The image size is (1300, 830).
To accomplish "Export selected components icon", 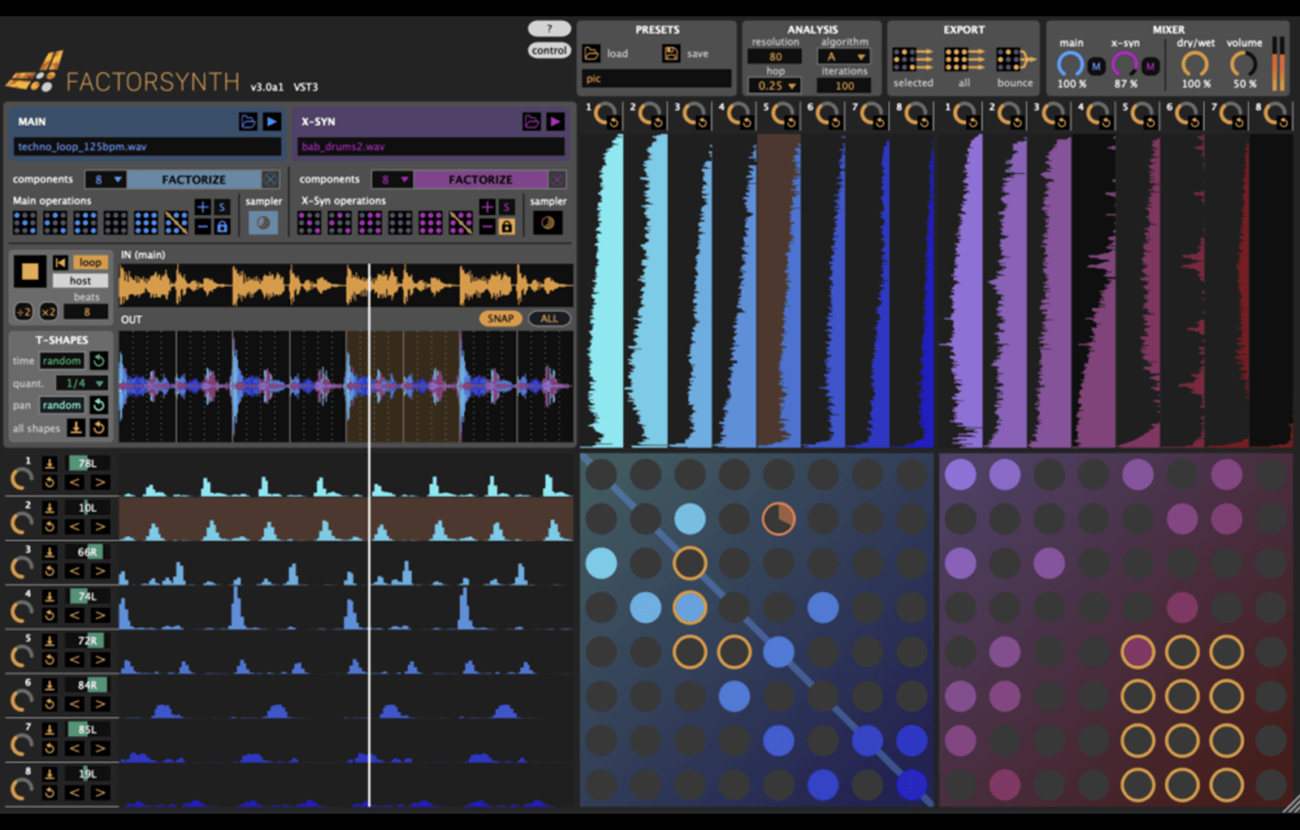I will 912,59.
